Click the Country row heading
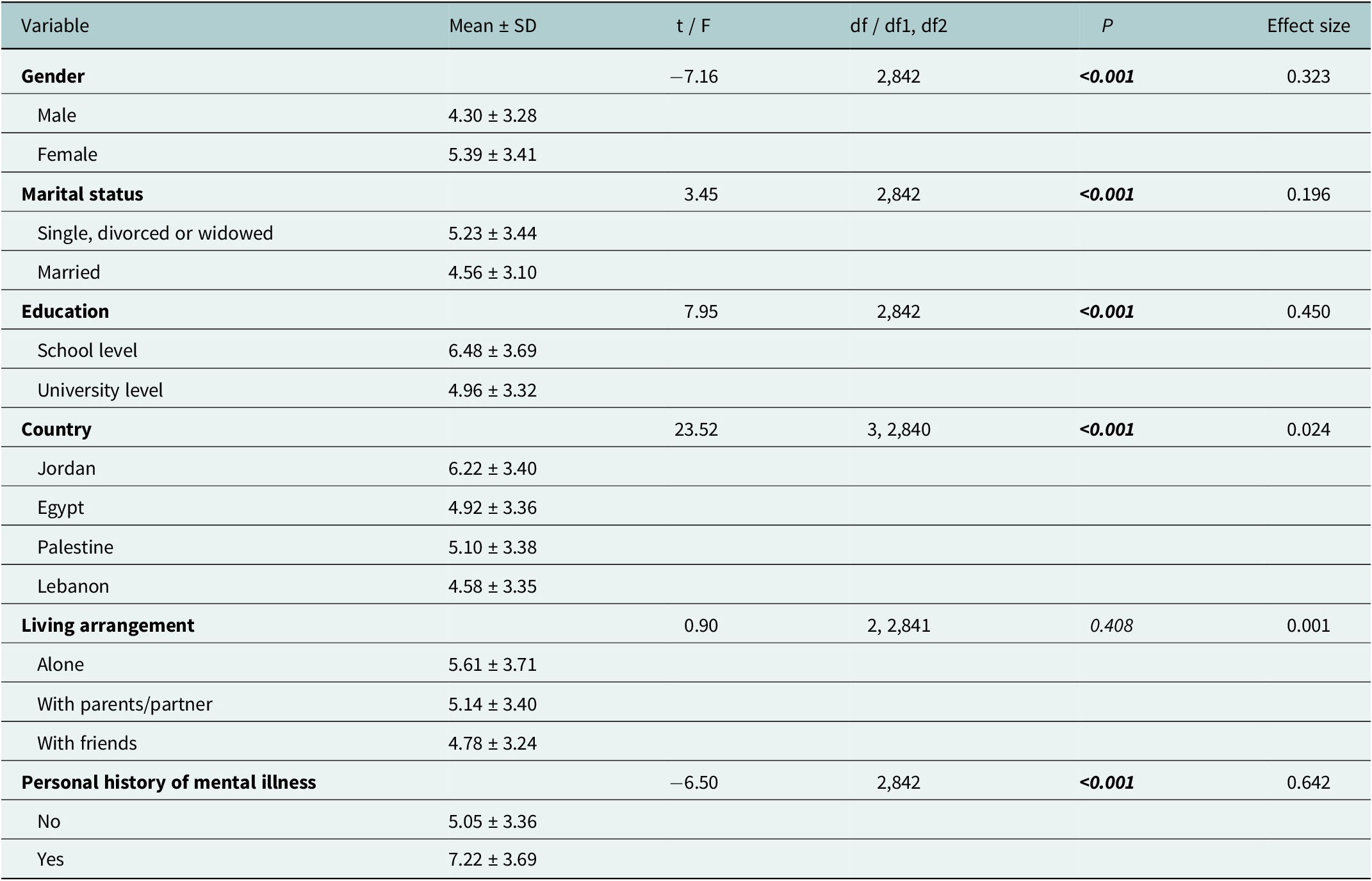The image size is (1372, 881). pos(56,429)
